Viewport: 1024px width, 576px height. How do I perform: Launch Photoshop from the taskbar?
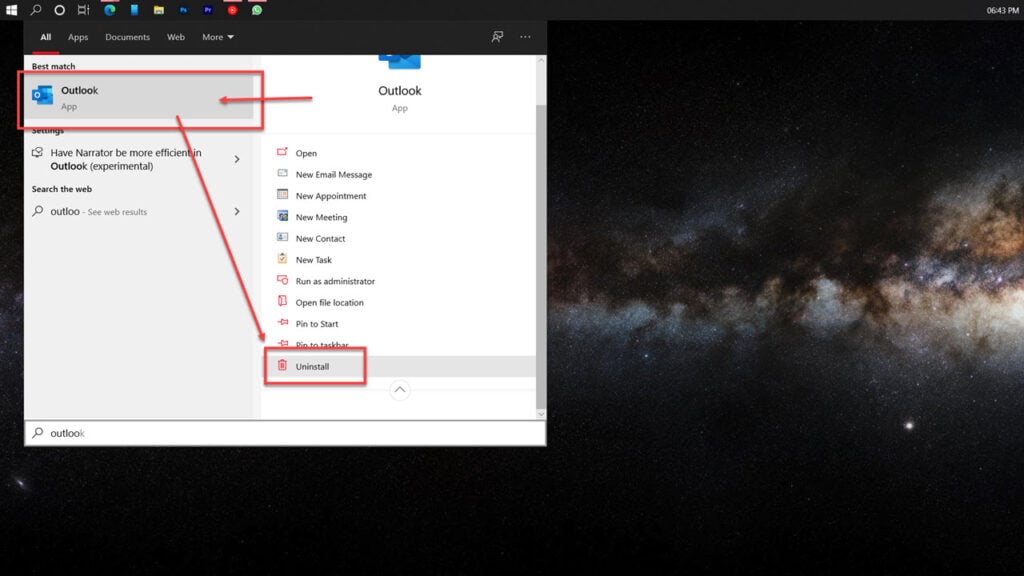(183, 10)
